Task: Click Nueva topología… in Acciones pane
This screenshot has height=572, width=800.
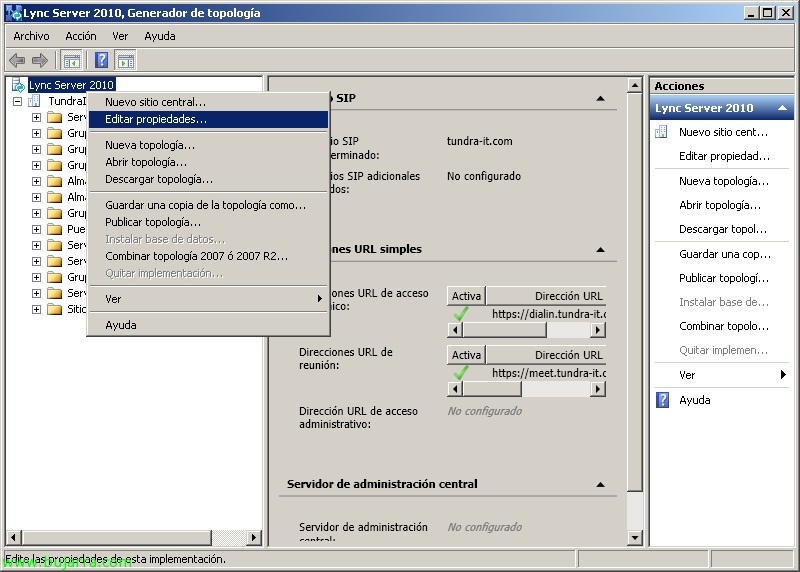Action: tap(721, 181)
